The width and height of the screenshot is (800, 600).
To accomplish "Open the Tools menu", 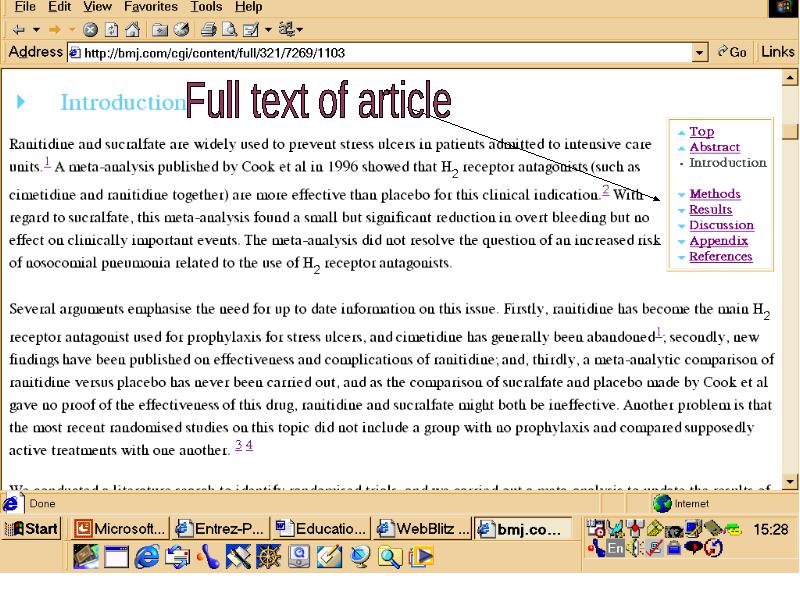I will pyautogui.click(x=206, y=7).
